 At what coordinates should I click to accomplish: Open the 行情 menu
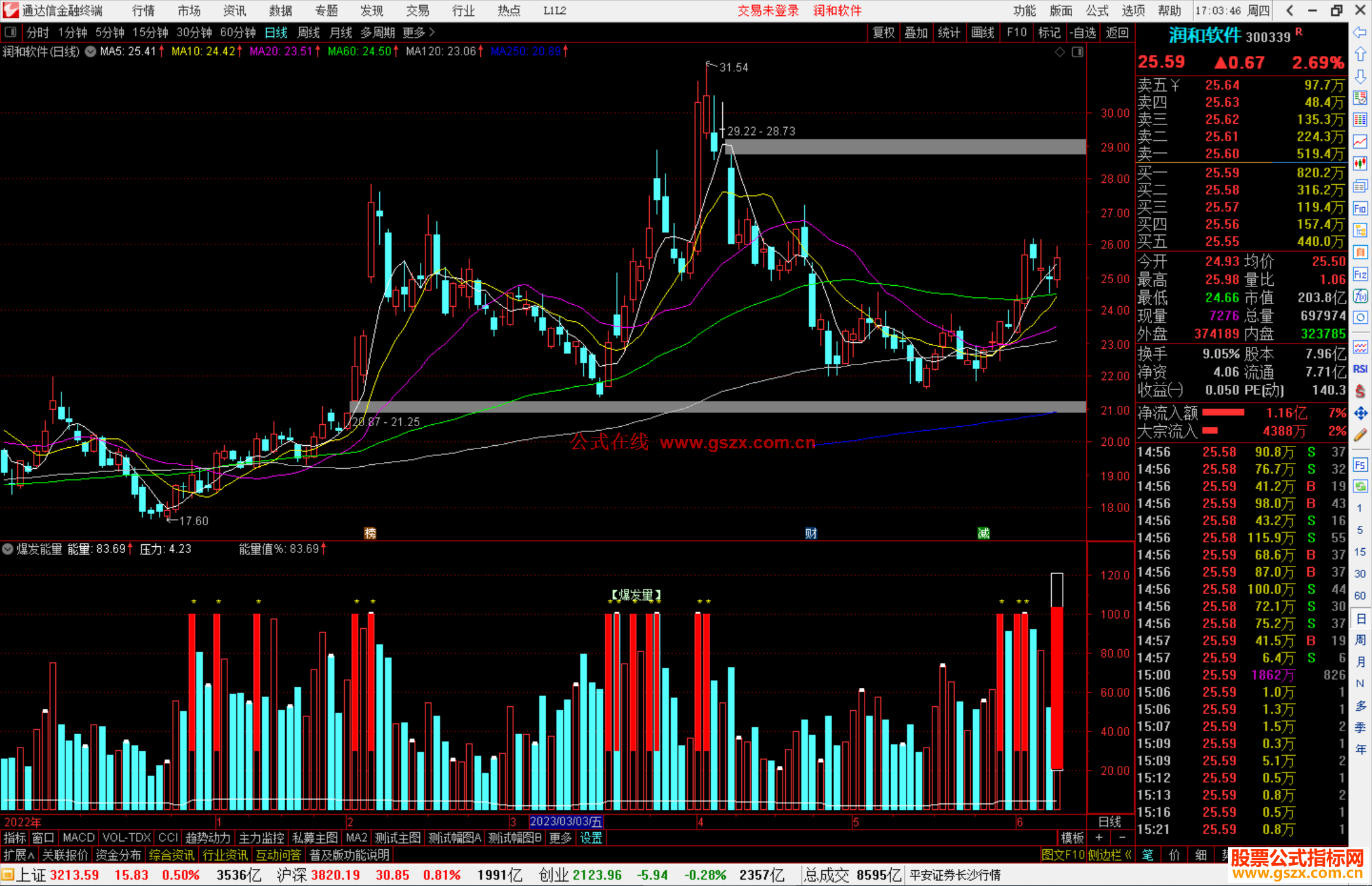(143, 11)
